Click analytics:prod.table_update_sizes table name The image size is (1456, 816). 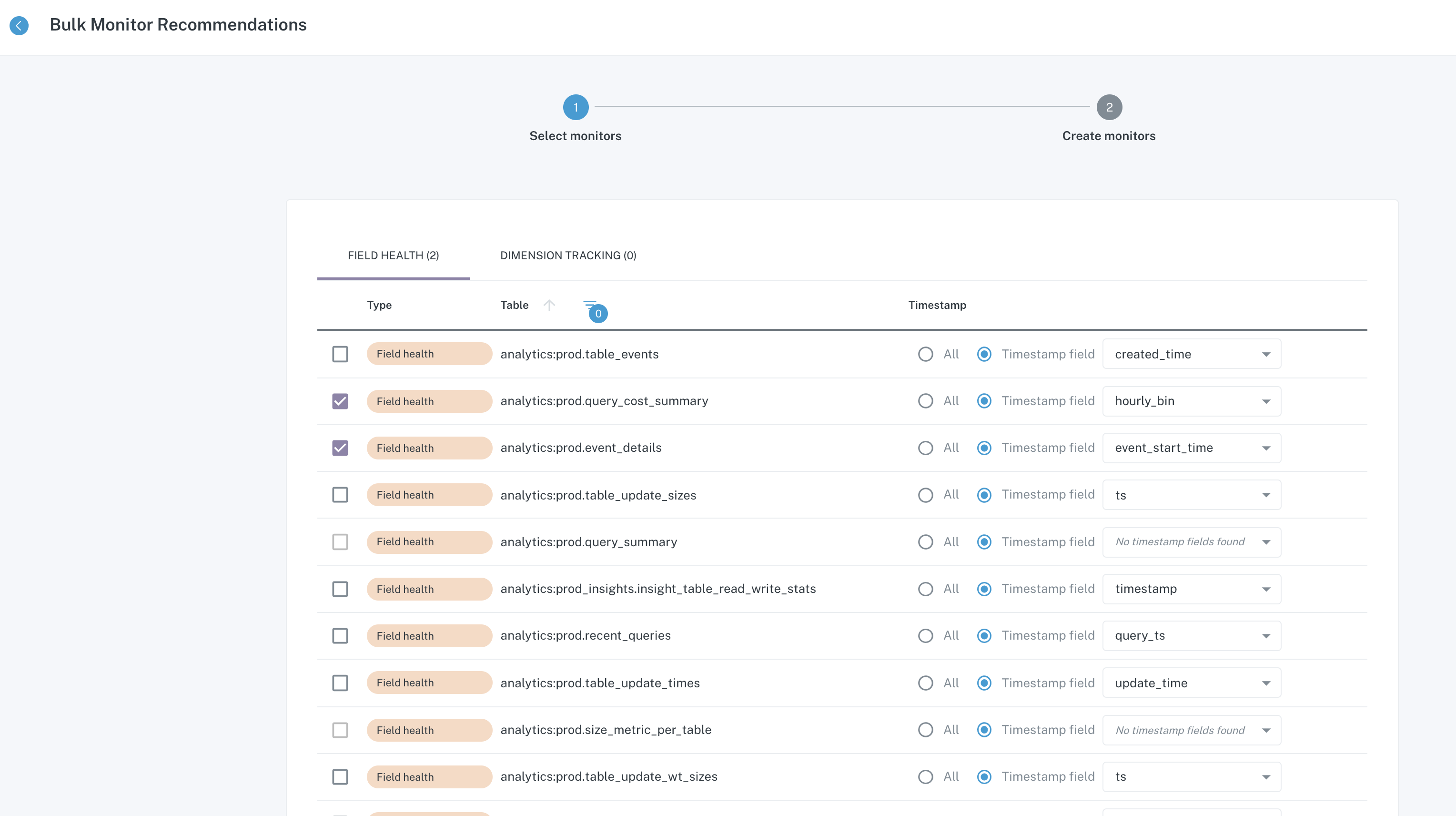[x=598, y=495]
